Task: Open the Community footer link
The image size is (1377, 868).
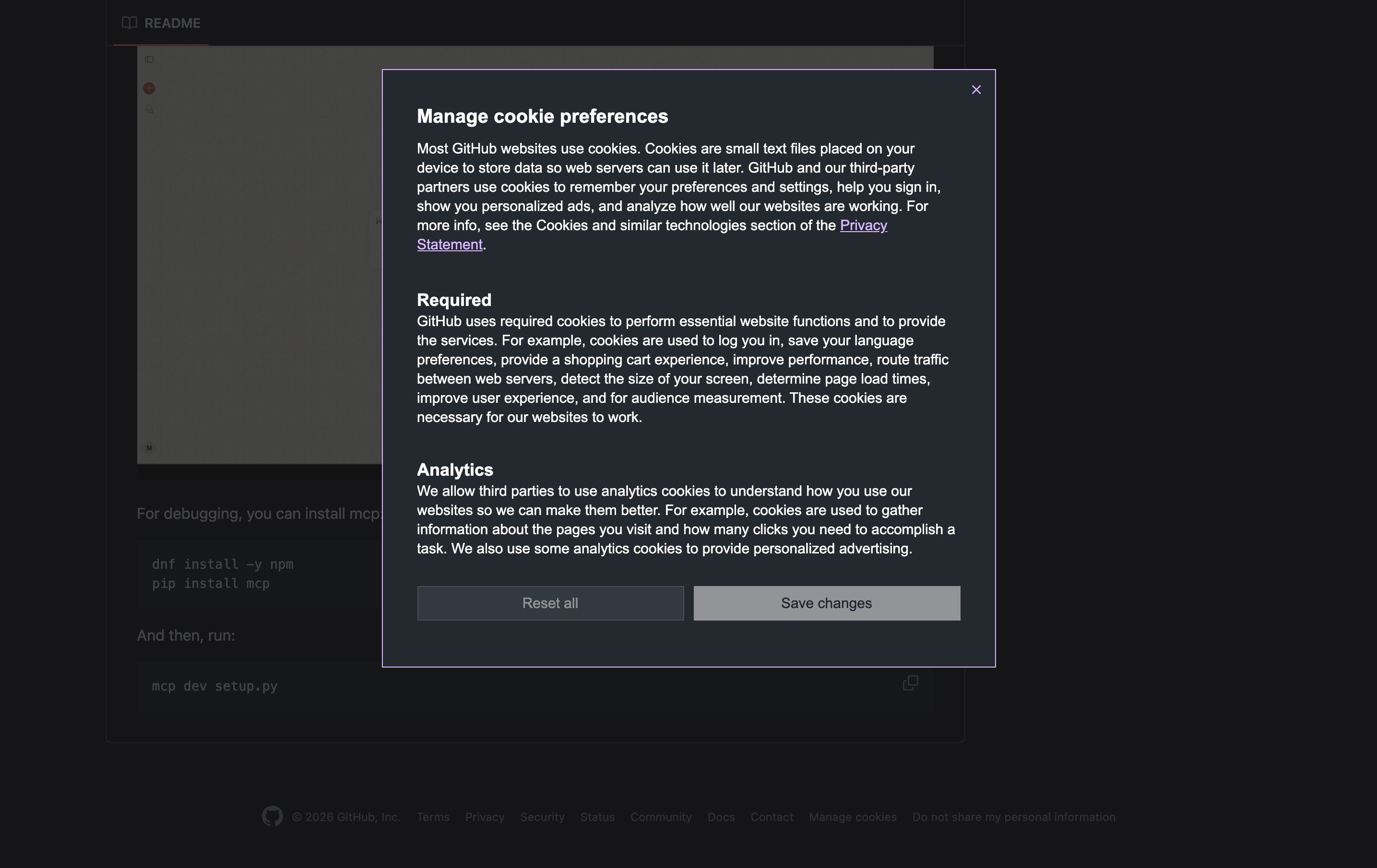Action: pos(661,817)
